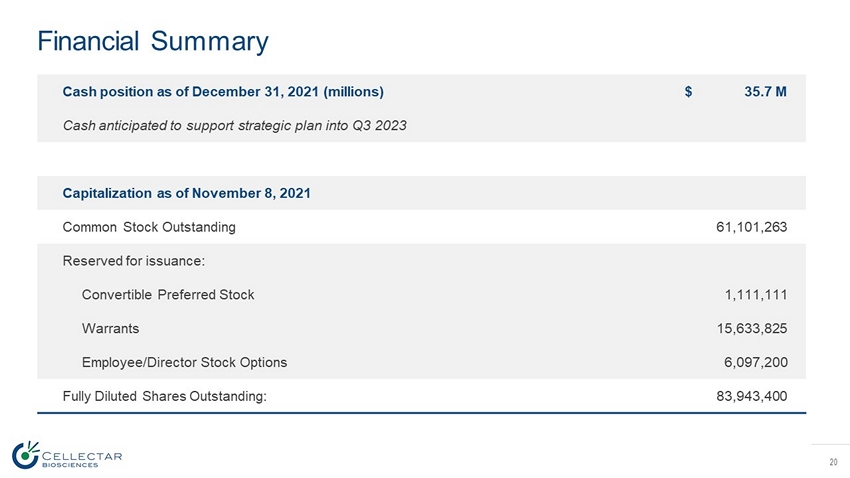The width and height of the screenshot is (850, 478).
Task: Click the dollar sign in cash row
Action: click(689, 92)
